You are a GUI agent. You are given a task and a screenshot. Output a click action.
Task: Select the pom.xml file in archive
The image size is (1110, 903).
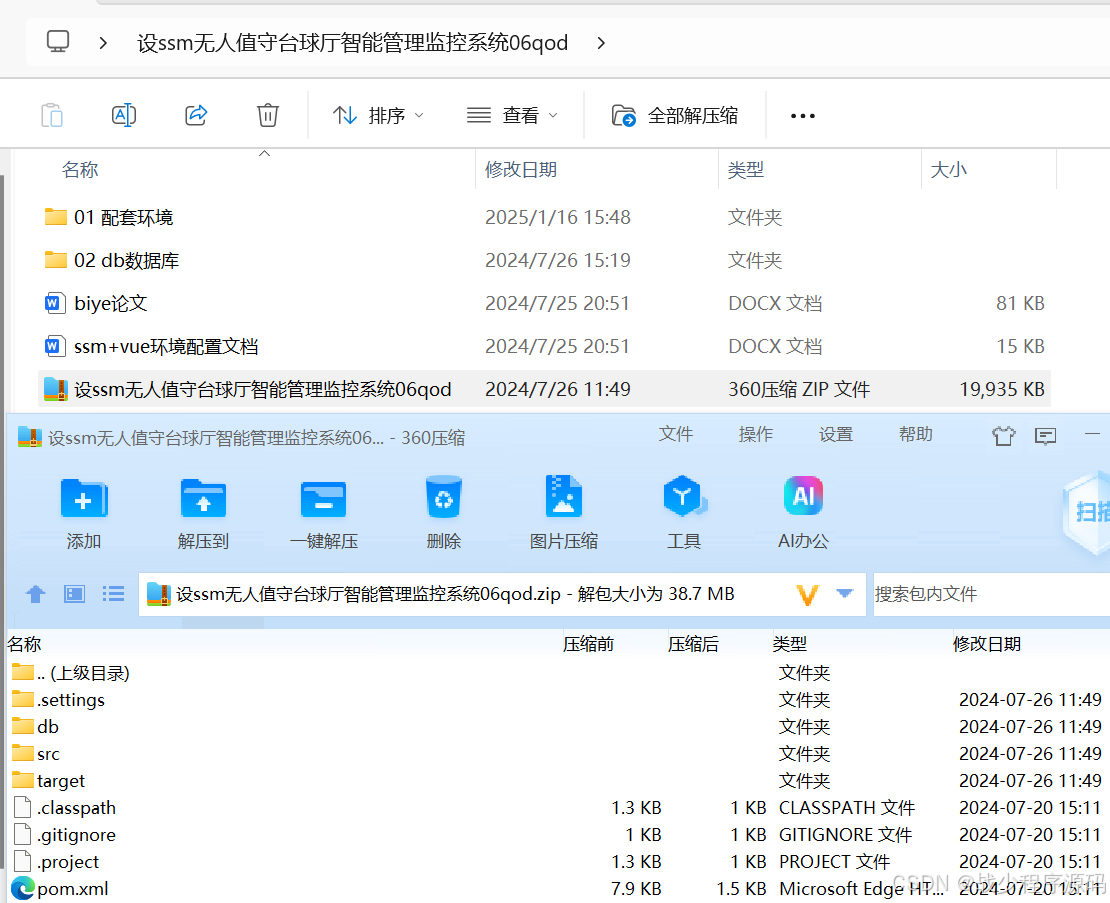click(60, 889)
